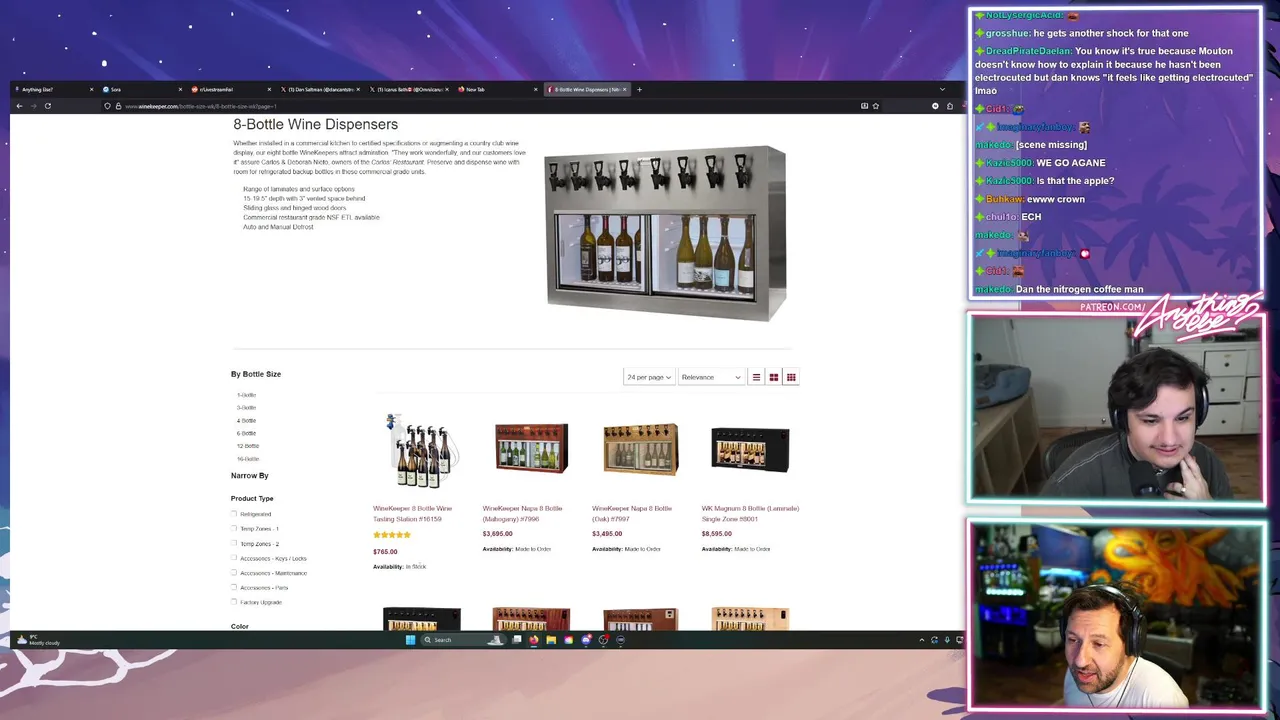Show hidden system tray icons

pos(921,640)
